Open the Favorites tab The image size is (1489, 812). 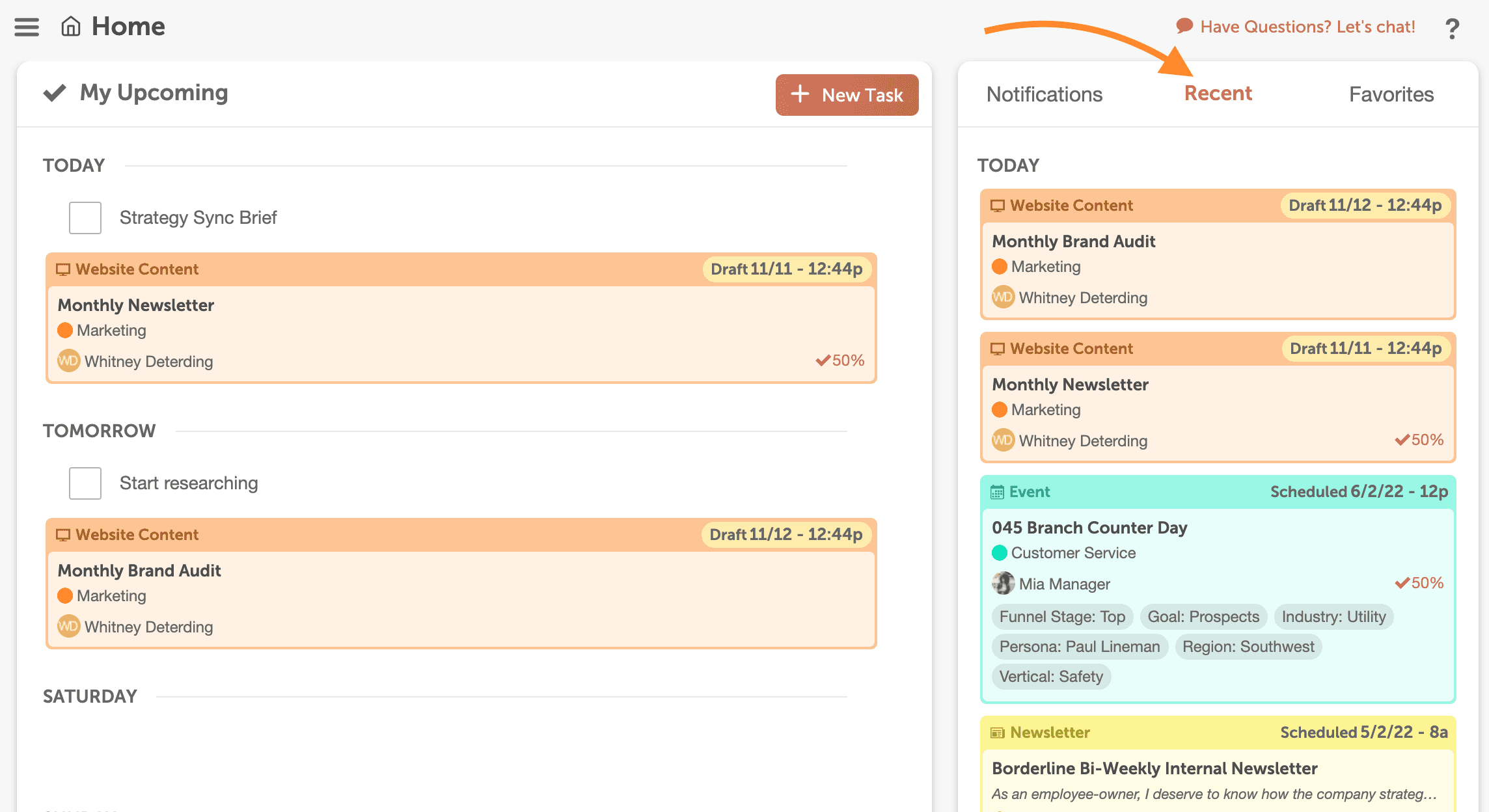1391,94
